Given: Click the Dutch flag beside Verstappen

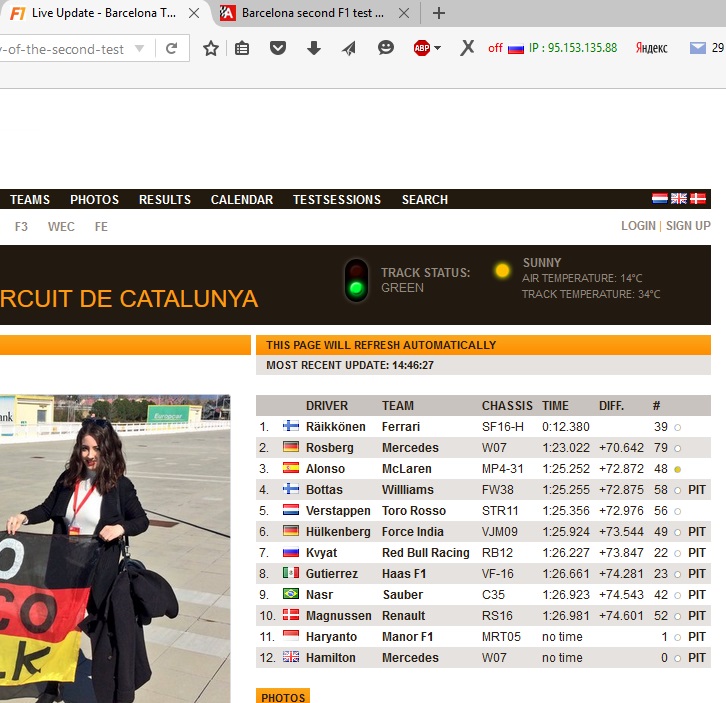Looking at the screenshot, I should [x=291, y=510].
